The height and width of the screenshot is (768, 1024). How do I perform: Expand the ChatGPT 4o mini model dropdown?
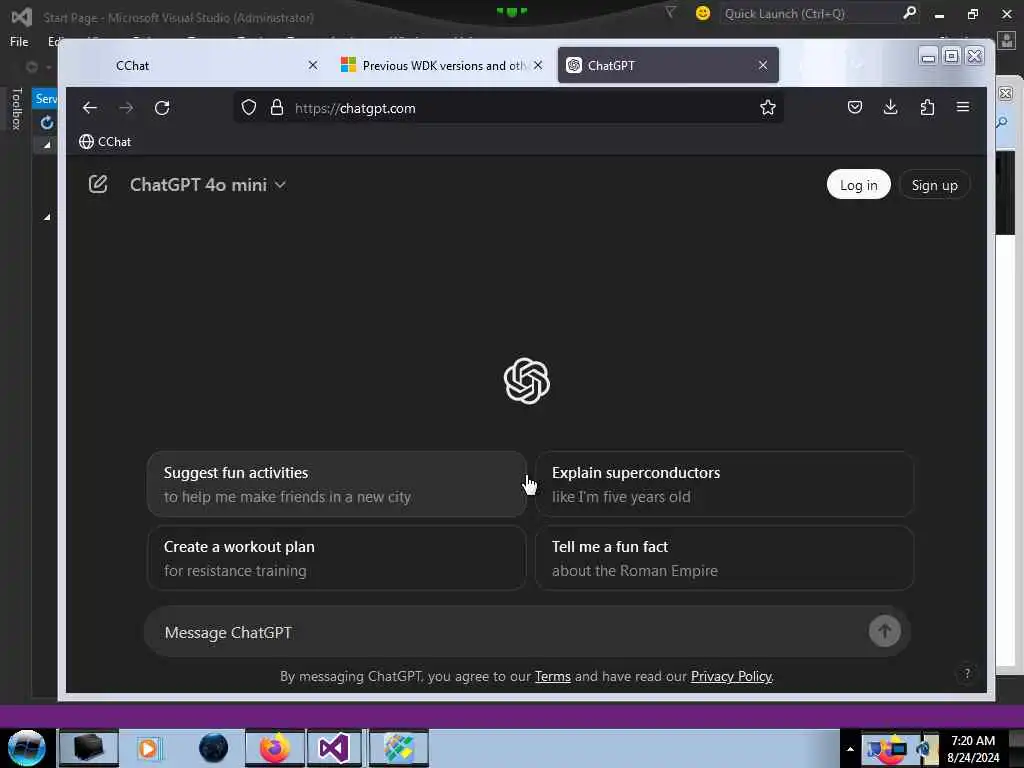(x=208, y=185)
